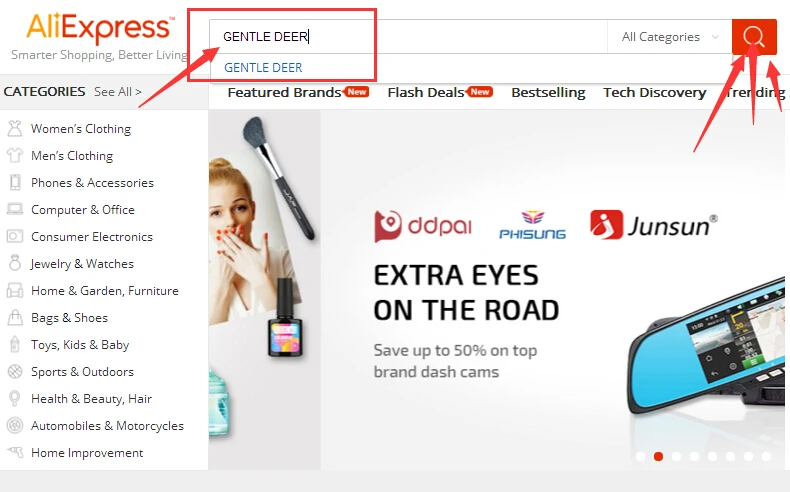Click the makeup brush beauty banner image
This screenshot has height=492, width=790.
[265, 290]
